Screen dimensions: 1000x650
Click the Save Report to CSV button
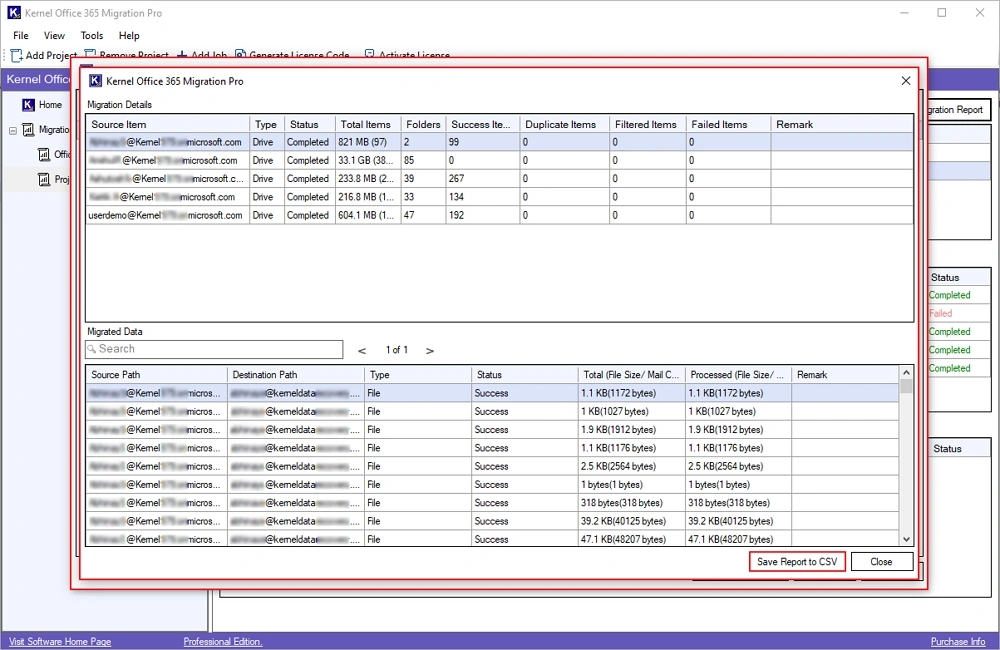pos(797,561)
